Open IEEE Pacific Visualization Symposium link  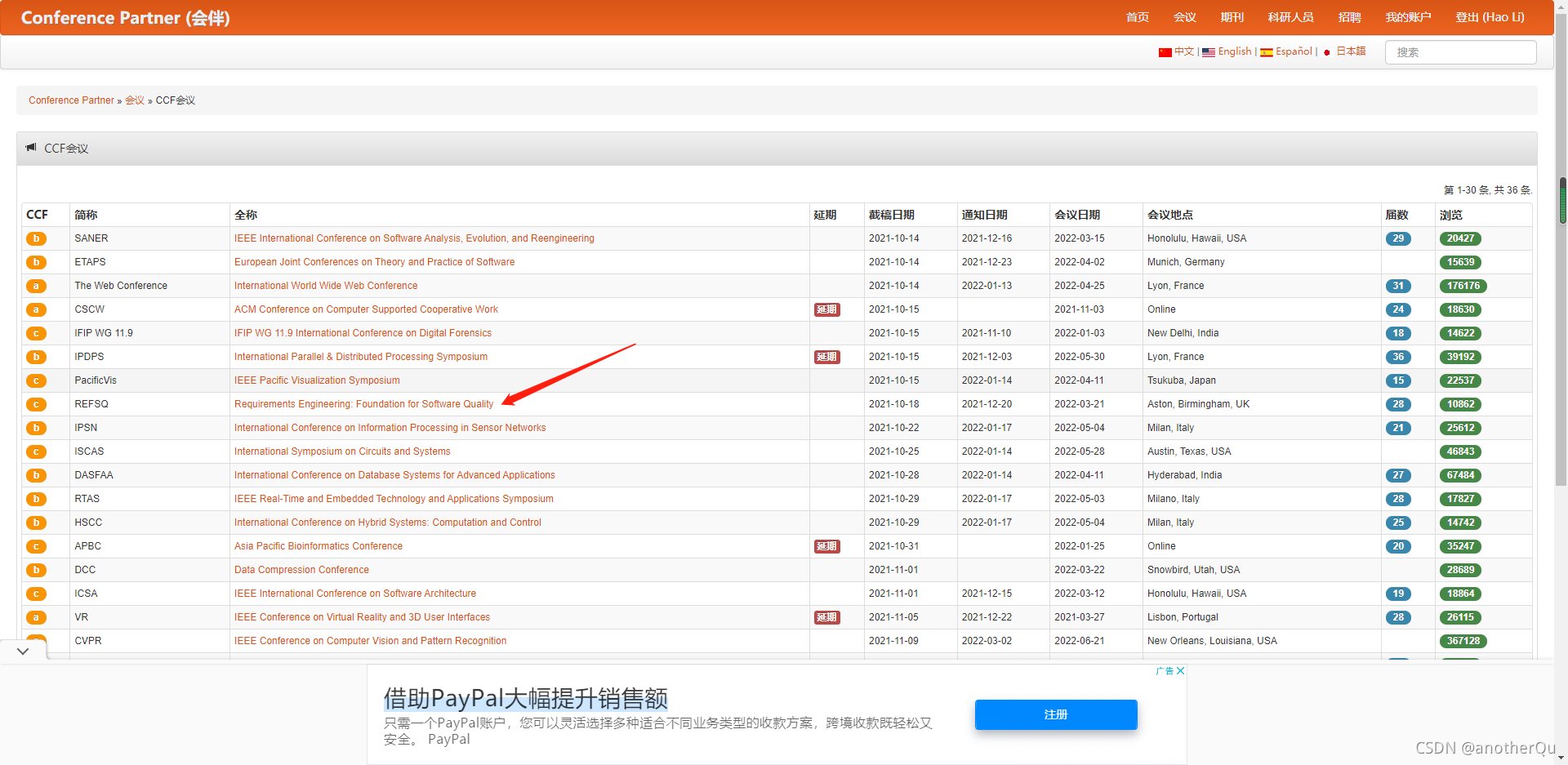coord(317,380)
